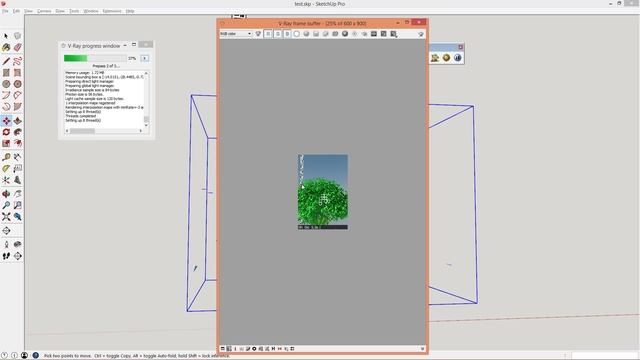Click the rendered tree image thumbnail
640x360 pixels.
coord(322,191)
